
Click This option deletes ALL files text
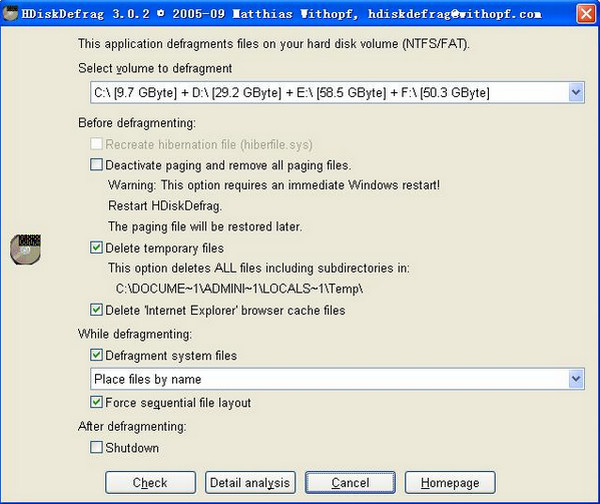(x=259, y=268)
